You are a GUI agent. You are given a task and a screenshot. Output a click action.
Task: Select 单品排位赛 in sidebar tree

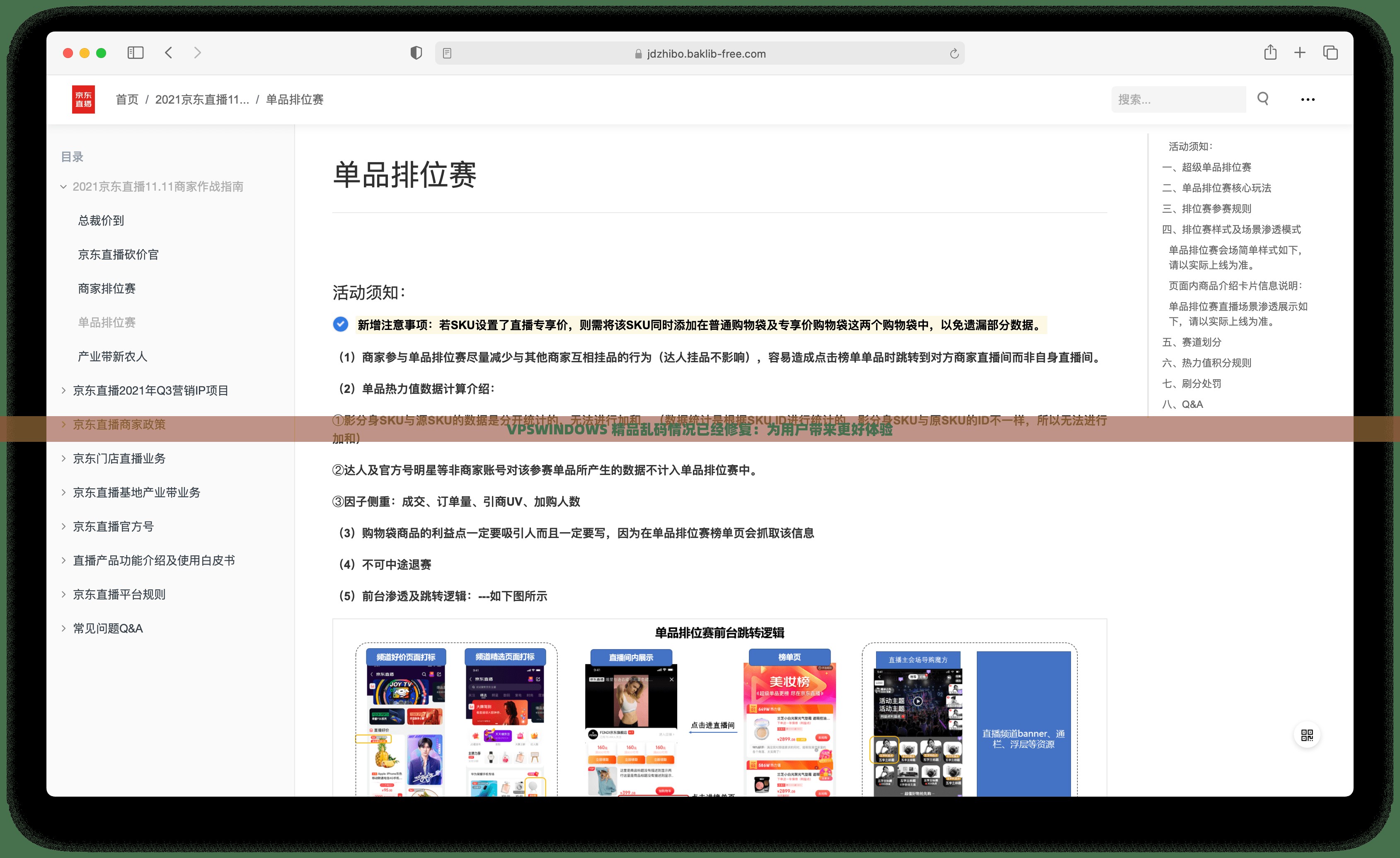click(107, 322)
